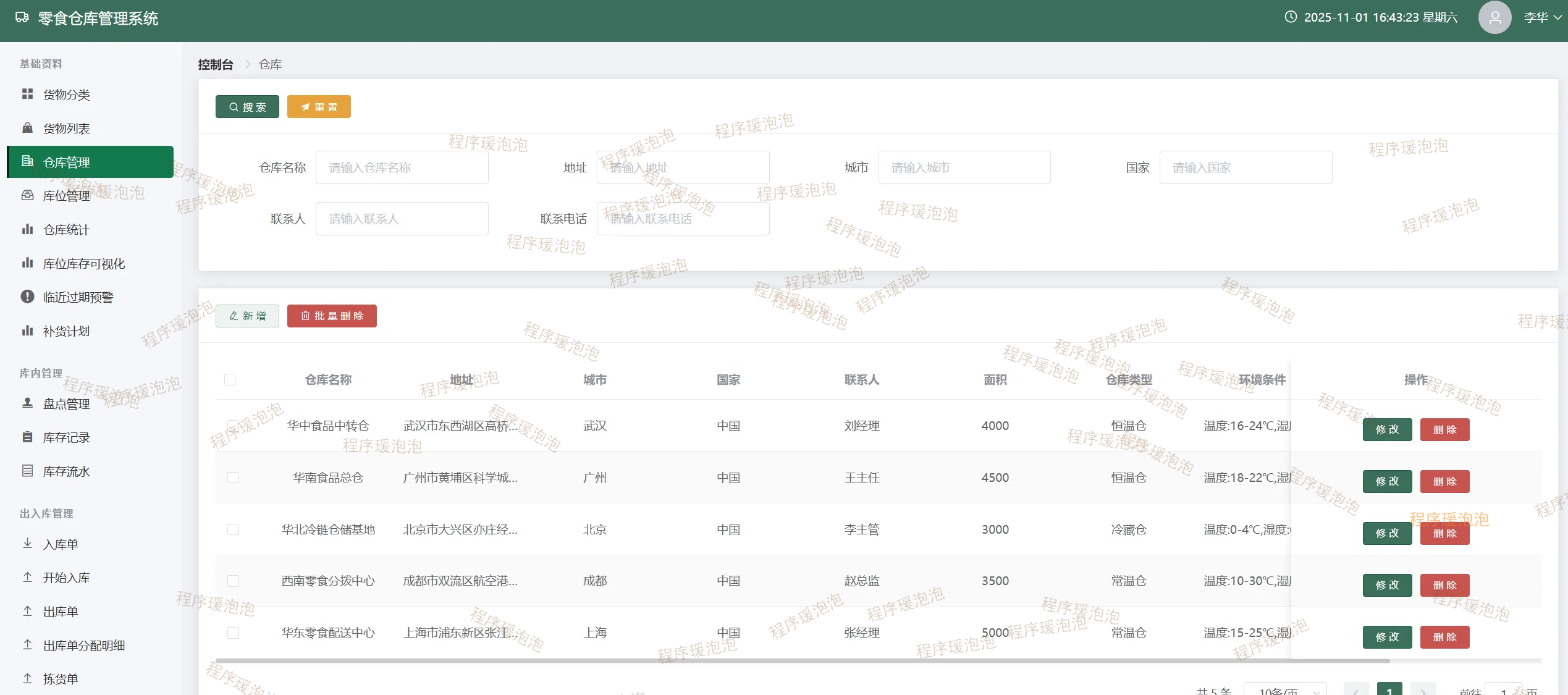This screenshot has height=695, width=1568.
Task: Toggle the select-all checkbox in table header
Action: pyautogui.click(x=230, y=379)
